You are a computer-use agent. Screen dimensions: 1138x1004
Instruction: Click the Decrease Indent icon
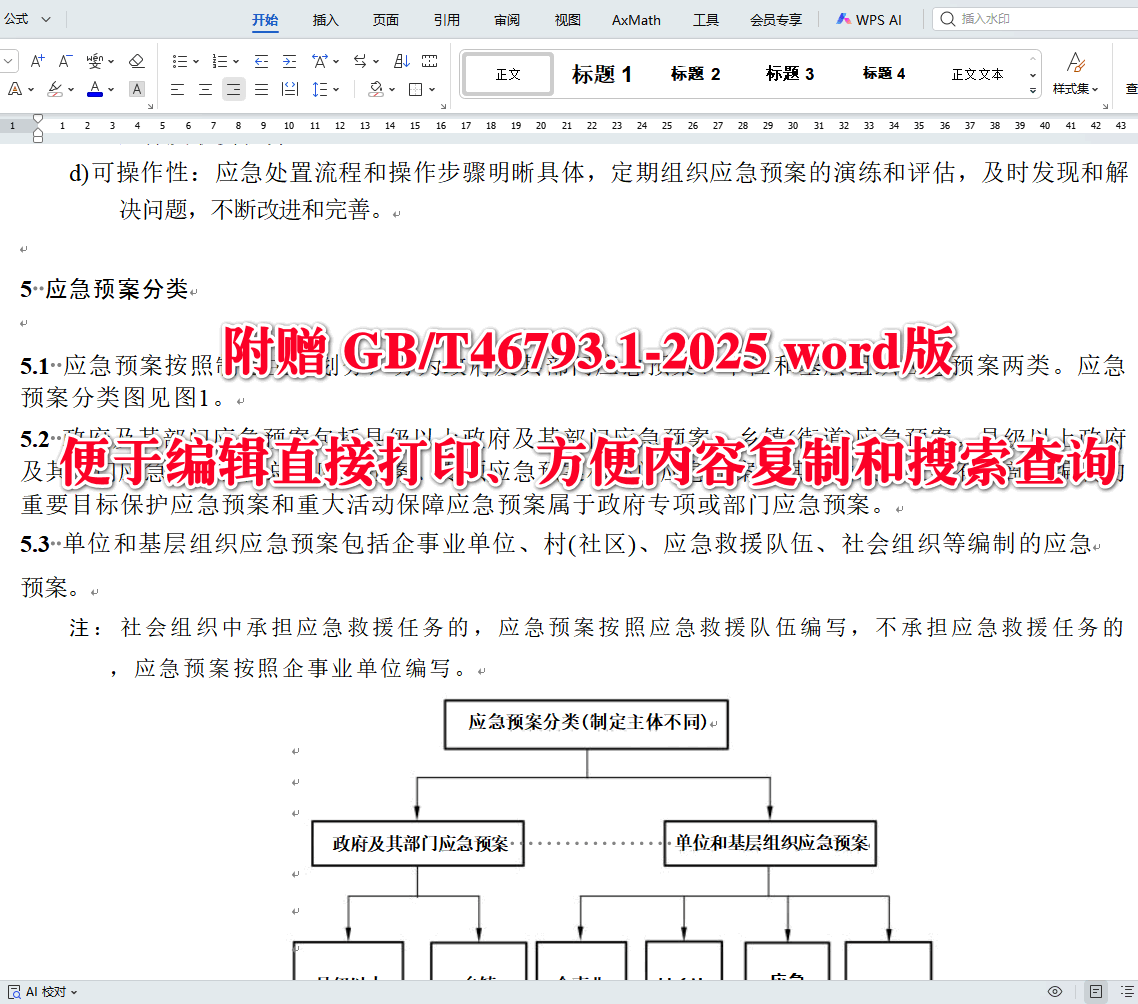point(260,61)
